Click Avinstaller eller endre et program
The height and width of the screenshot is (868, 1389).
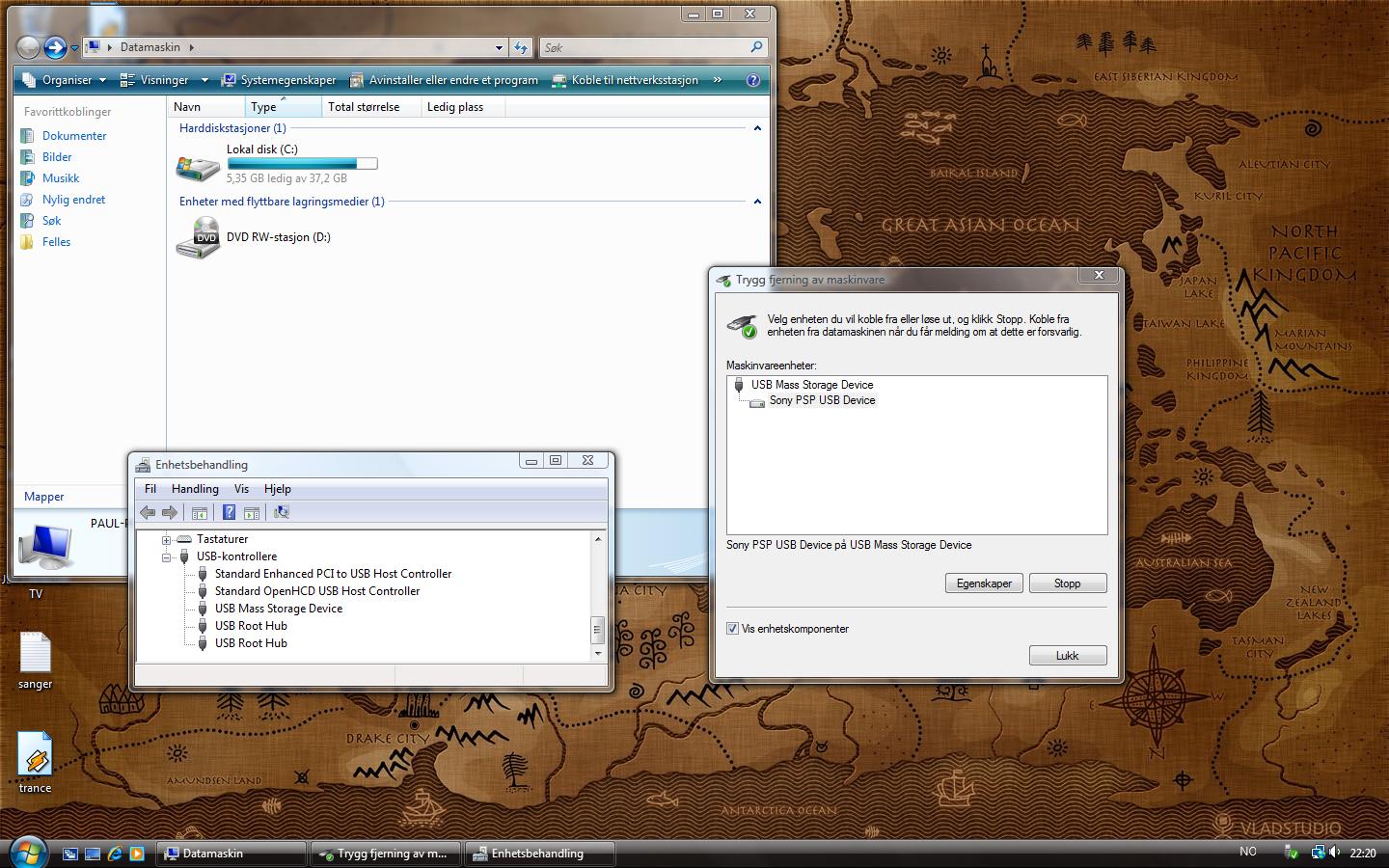coord(444,80)
